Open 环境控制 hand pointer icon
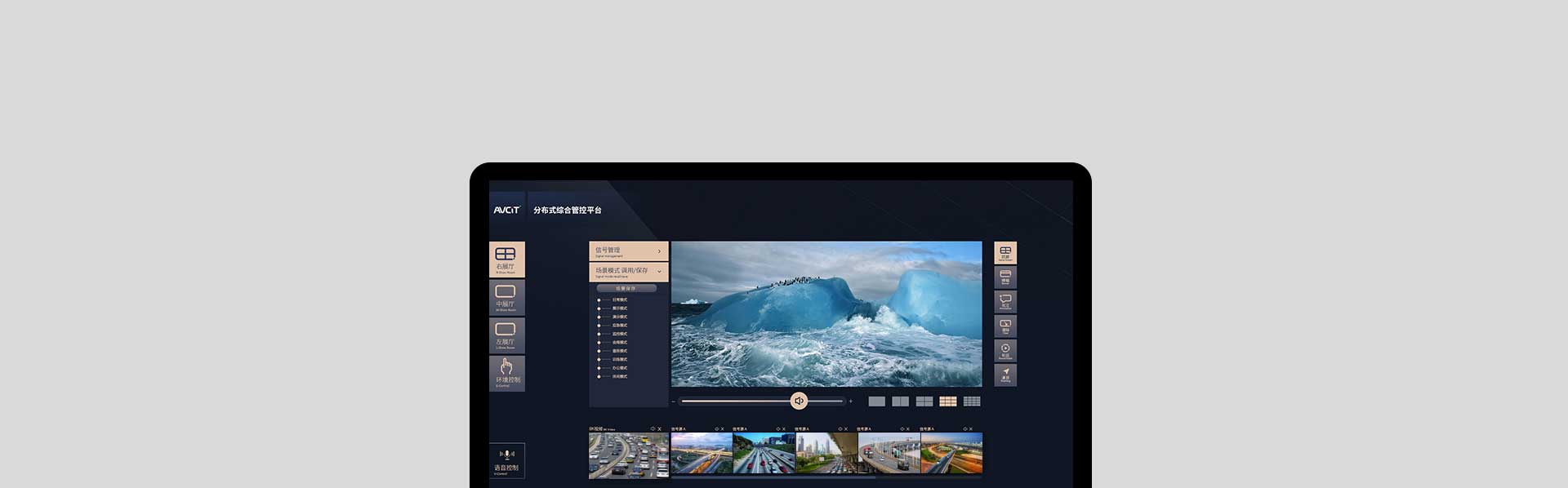 tap(506, 372)
